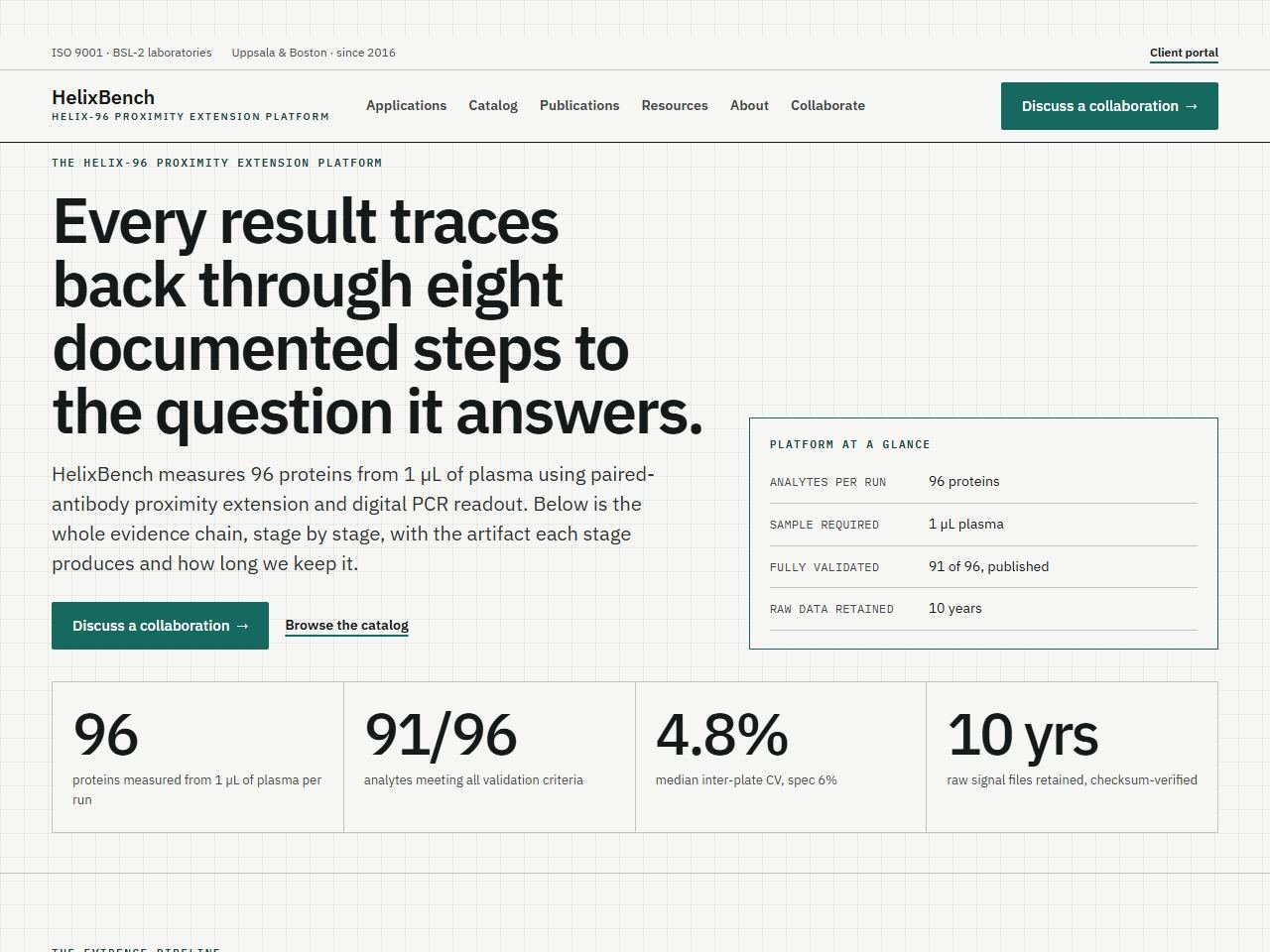The height and width of the screenshot is (952, 1270).
Task: Open the Collaborate nav item
Action: tap(827, 105)
